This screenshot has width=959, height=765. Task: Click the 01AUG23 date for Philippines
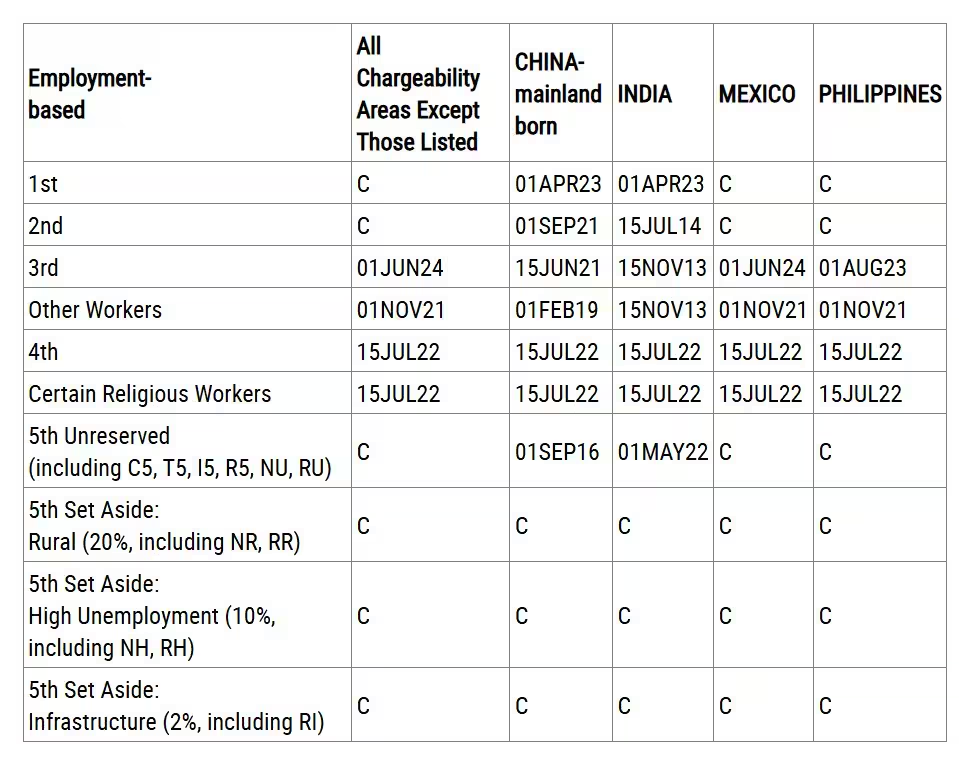tap(862, 268)
